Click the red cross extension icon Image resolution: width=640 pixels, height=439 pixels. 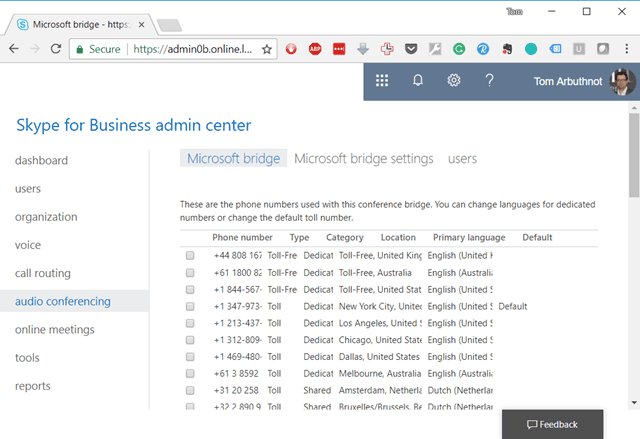point(387,49)
